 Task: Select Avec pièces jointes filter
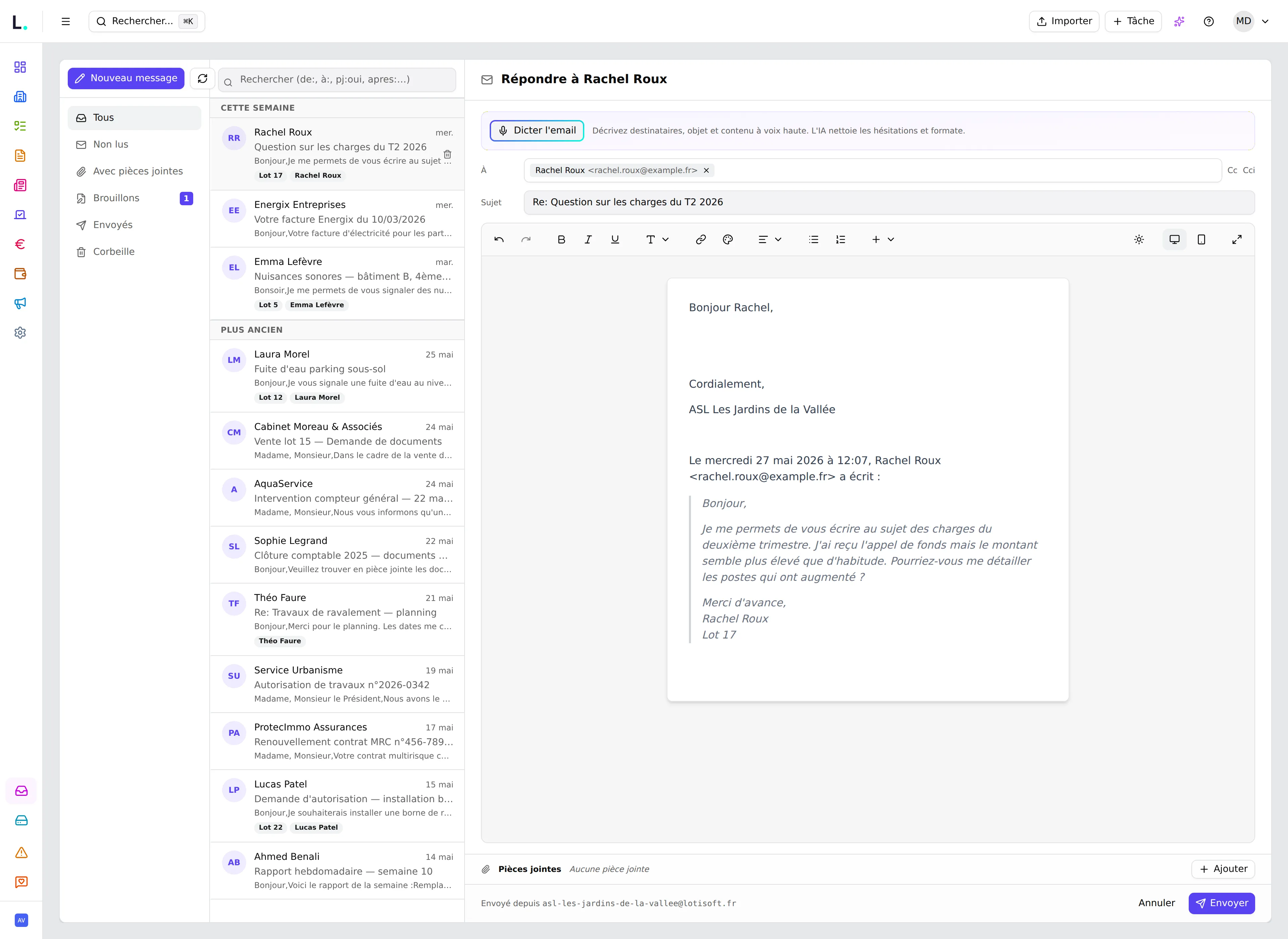coord(134,171)
